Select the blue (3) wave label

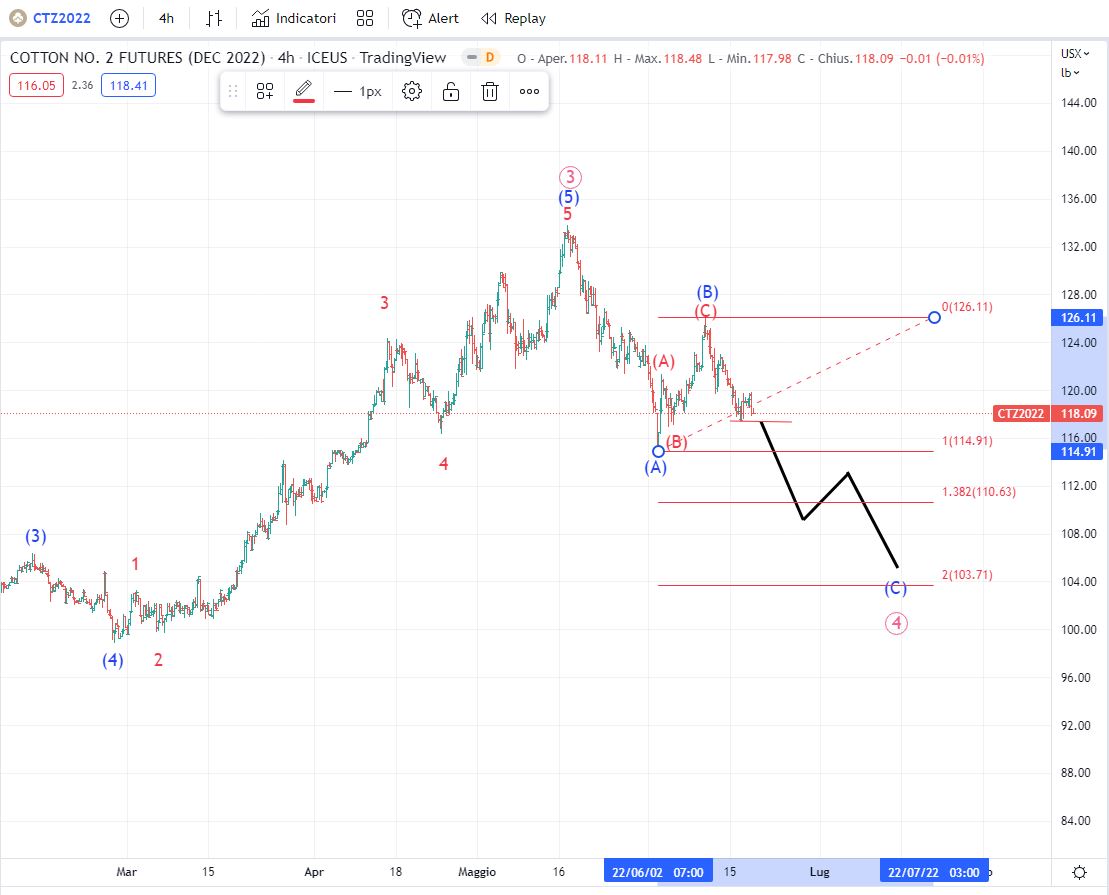36,536
